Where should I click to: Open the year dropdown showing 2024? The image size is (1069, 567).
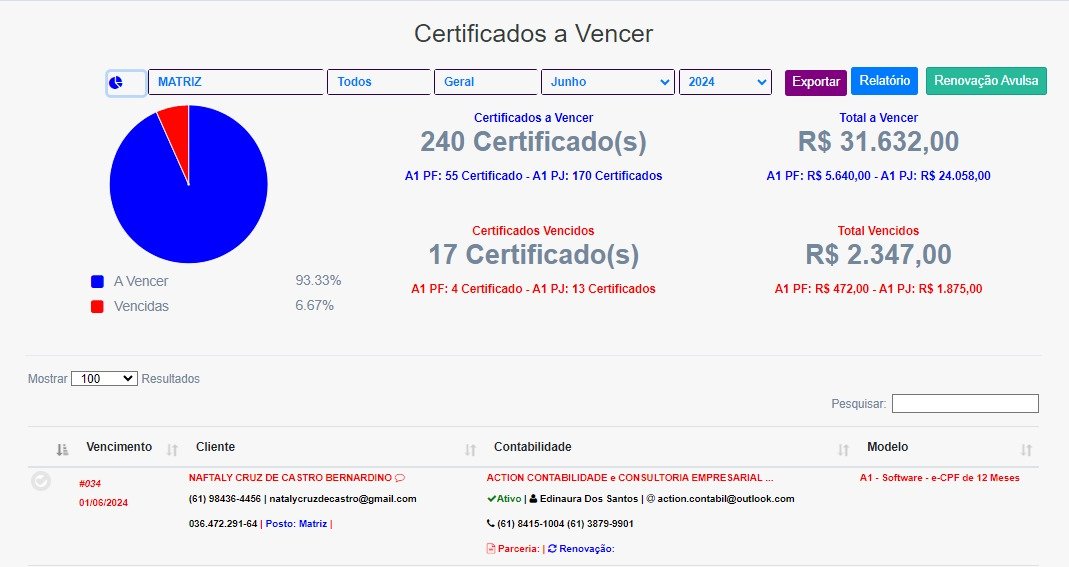725,82
